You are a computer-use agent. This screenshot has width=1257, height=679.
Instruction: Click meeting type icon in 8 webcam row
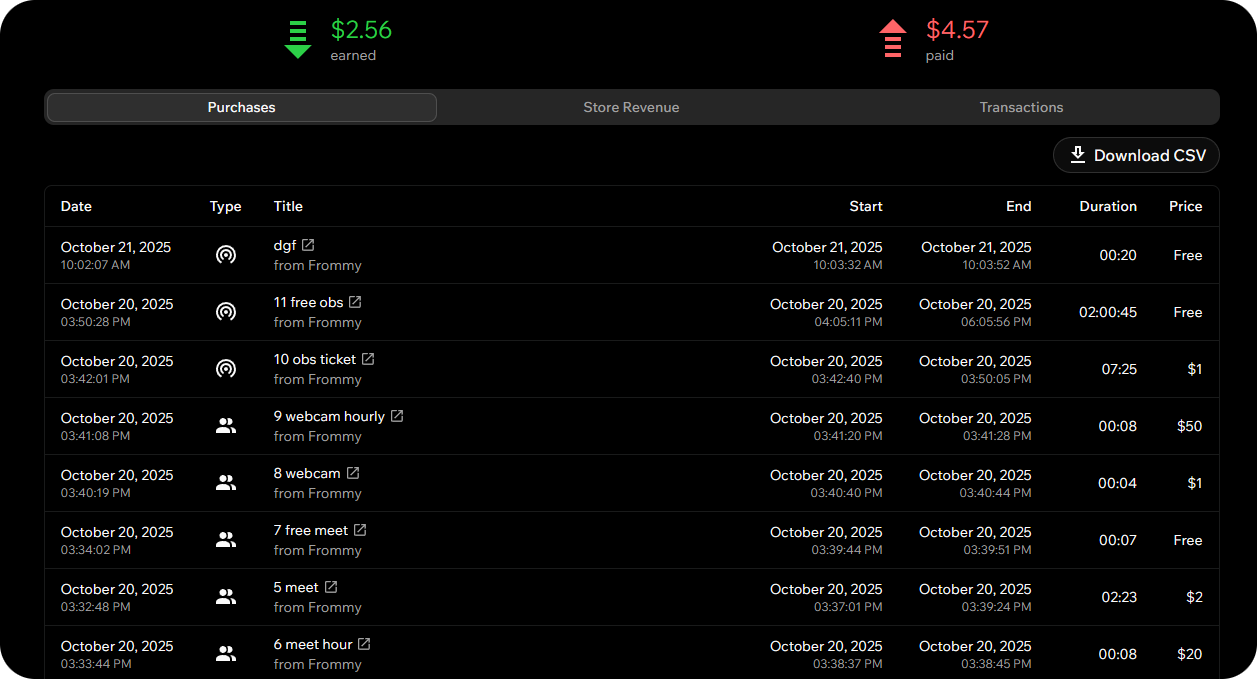[226, 483]
